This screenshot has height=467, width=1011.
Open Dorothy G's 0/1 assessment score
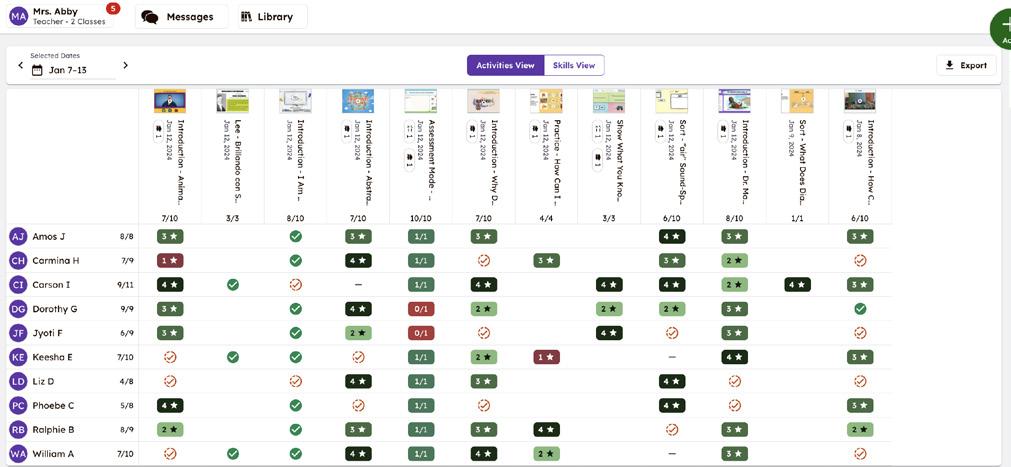[x=420, y=309]
